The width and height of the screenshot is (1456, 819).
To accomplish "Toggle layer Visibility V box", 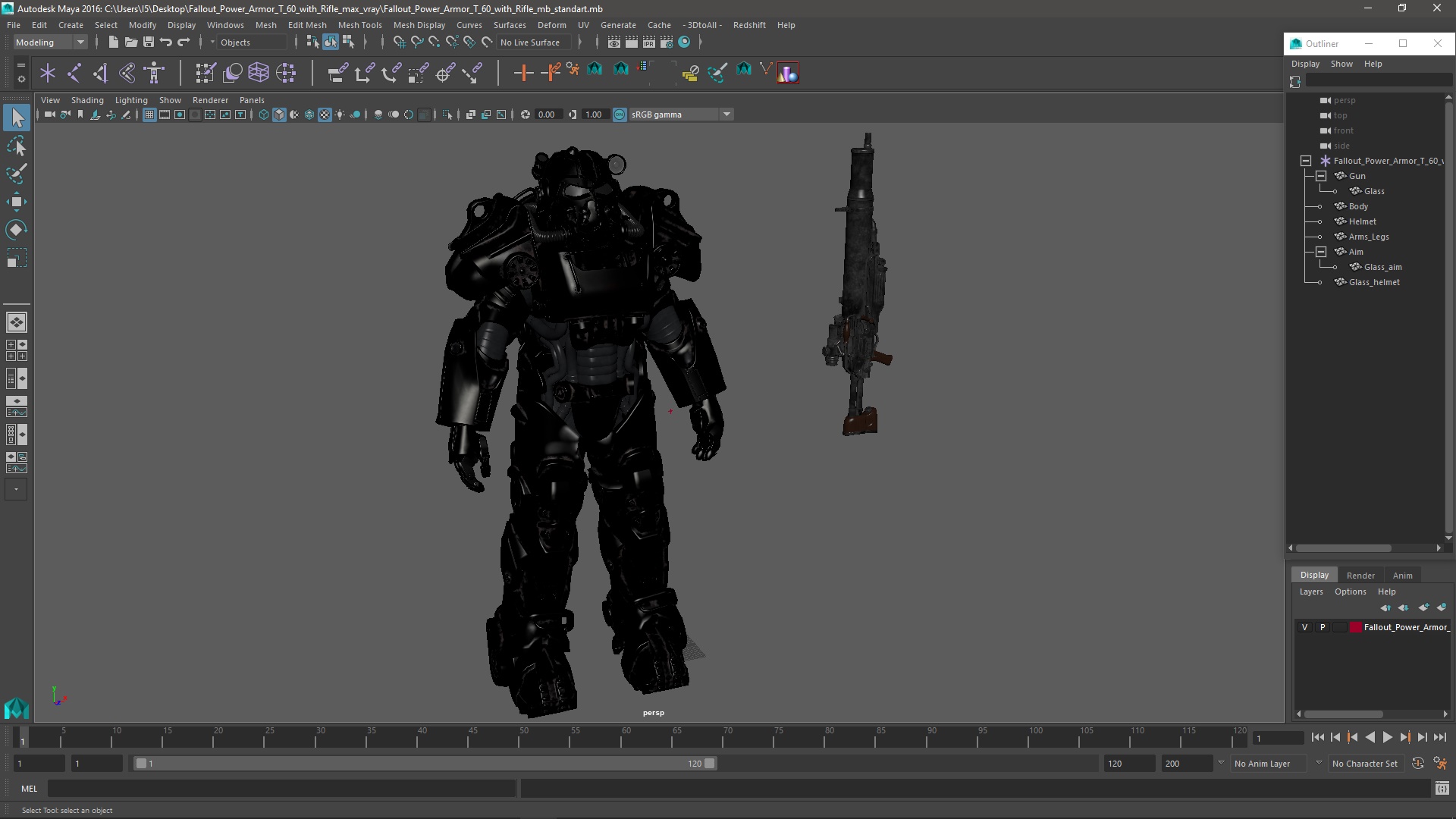I will click(x=1304, y=627).
